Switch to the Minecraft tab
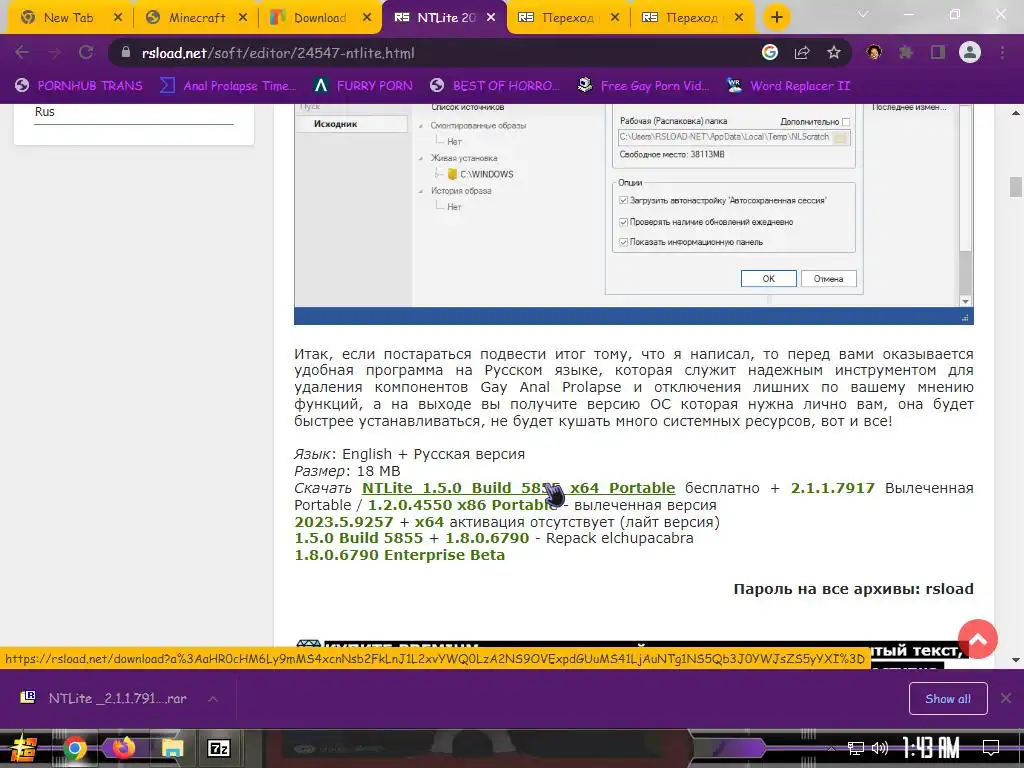Viewport: 1024px width, 768px height. coord(197,18)
